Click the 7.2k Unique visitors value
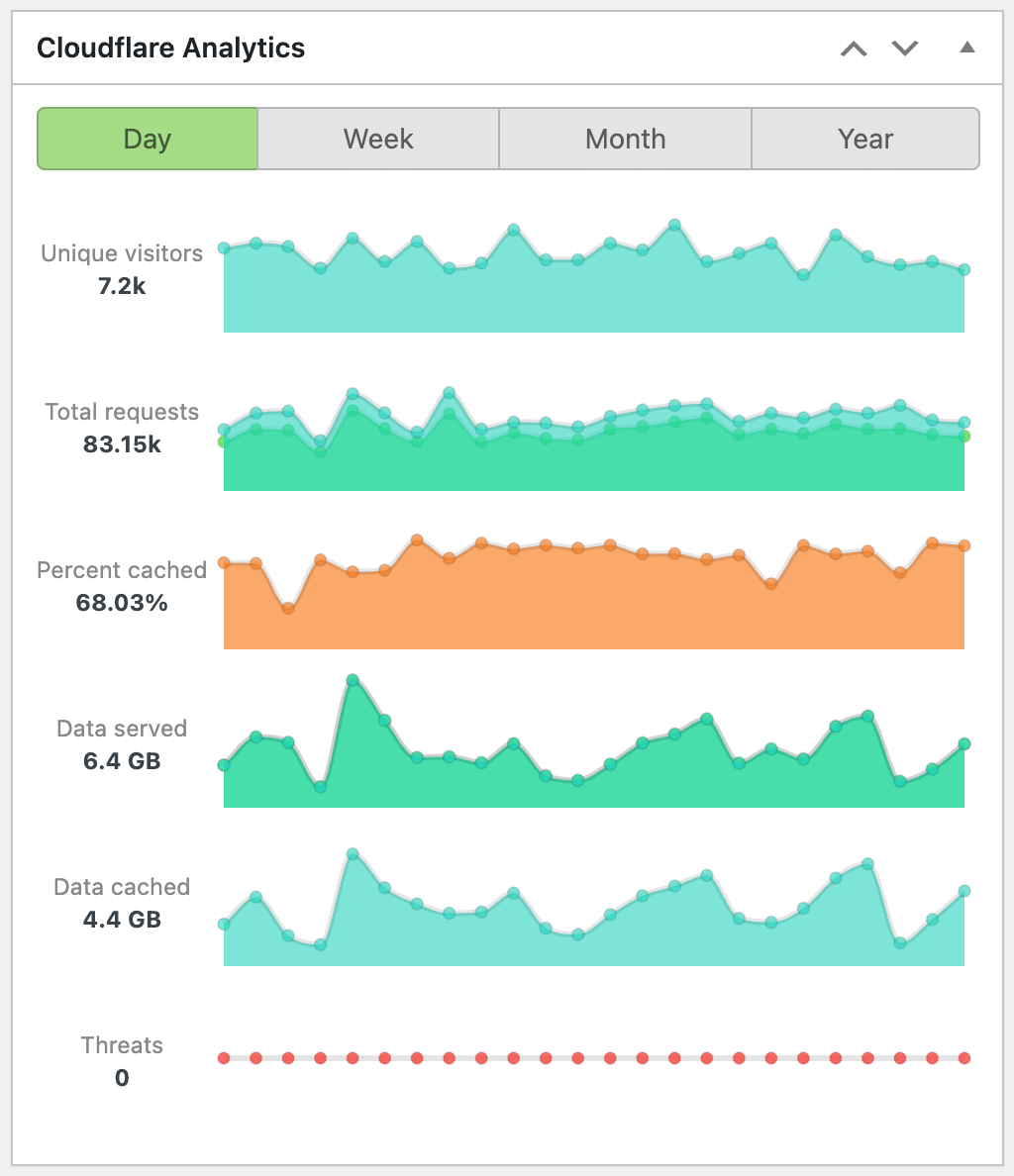 121,287
